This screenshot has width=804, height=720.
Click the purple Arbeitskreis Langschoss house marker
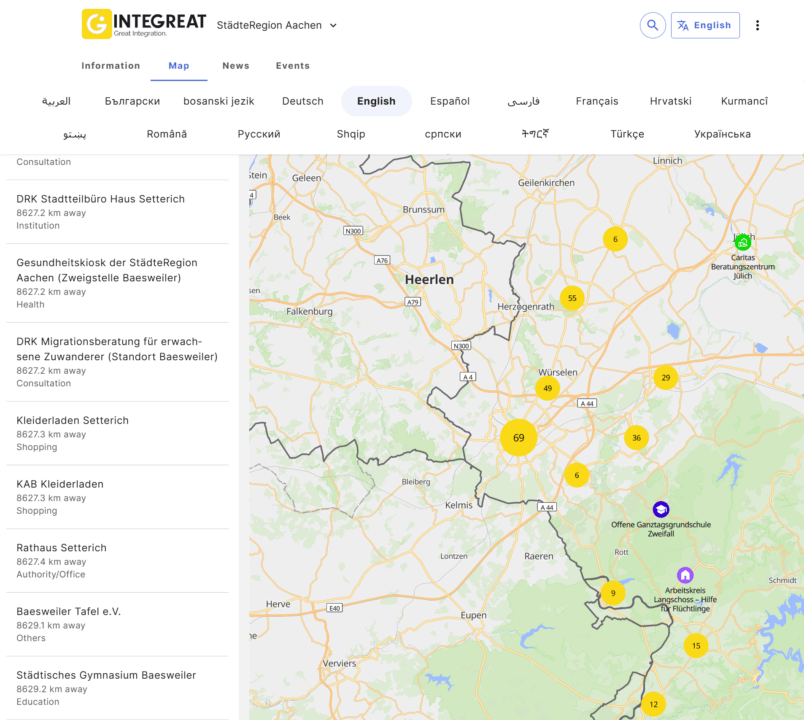point(685,575)
